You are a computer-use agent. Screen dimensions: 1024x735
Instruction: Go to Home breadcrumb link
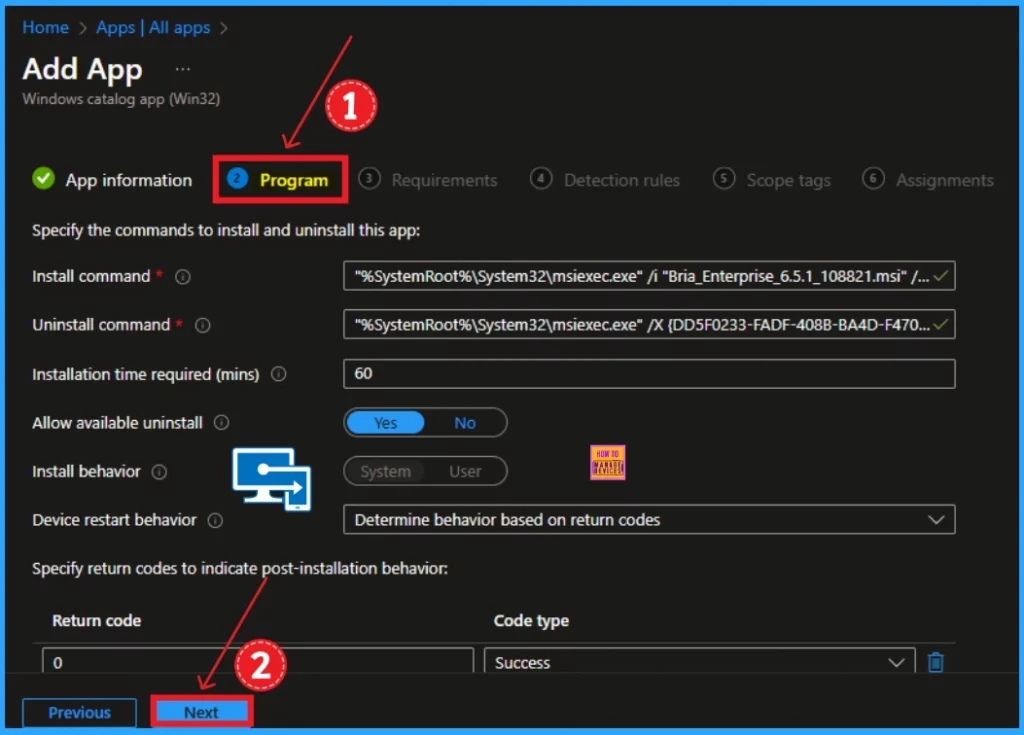(45, 28)
